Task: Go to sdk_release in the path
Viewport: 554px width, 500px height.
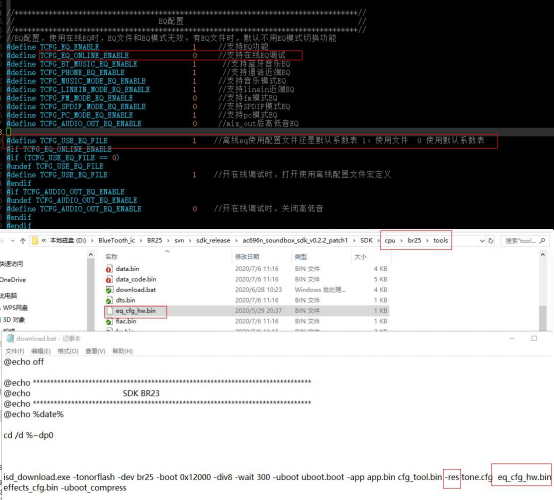Action: tap(213, 241)
